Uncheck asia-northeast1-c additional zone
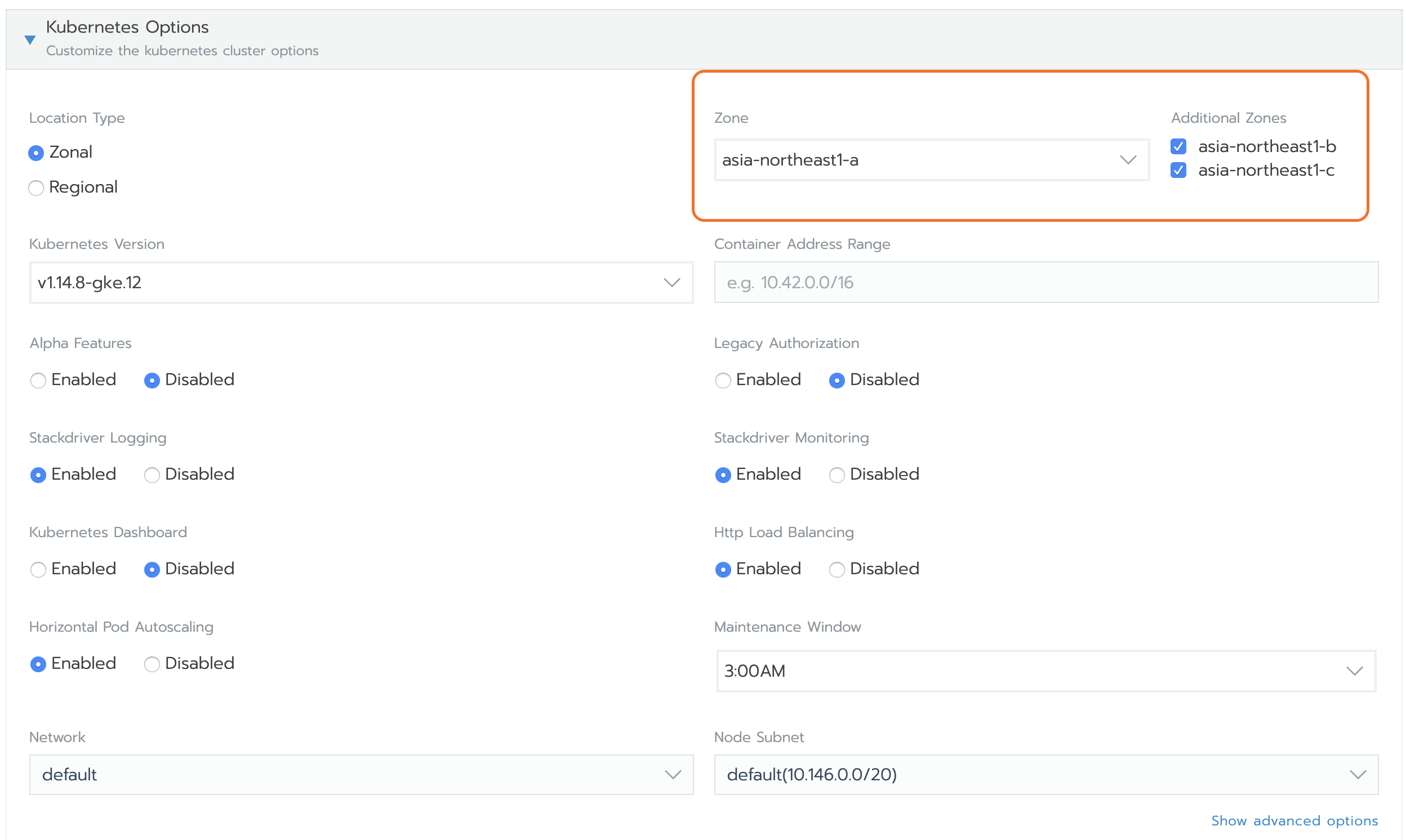This screenshot has width=1406, height=840. pos(1178,171)
